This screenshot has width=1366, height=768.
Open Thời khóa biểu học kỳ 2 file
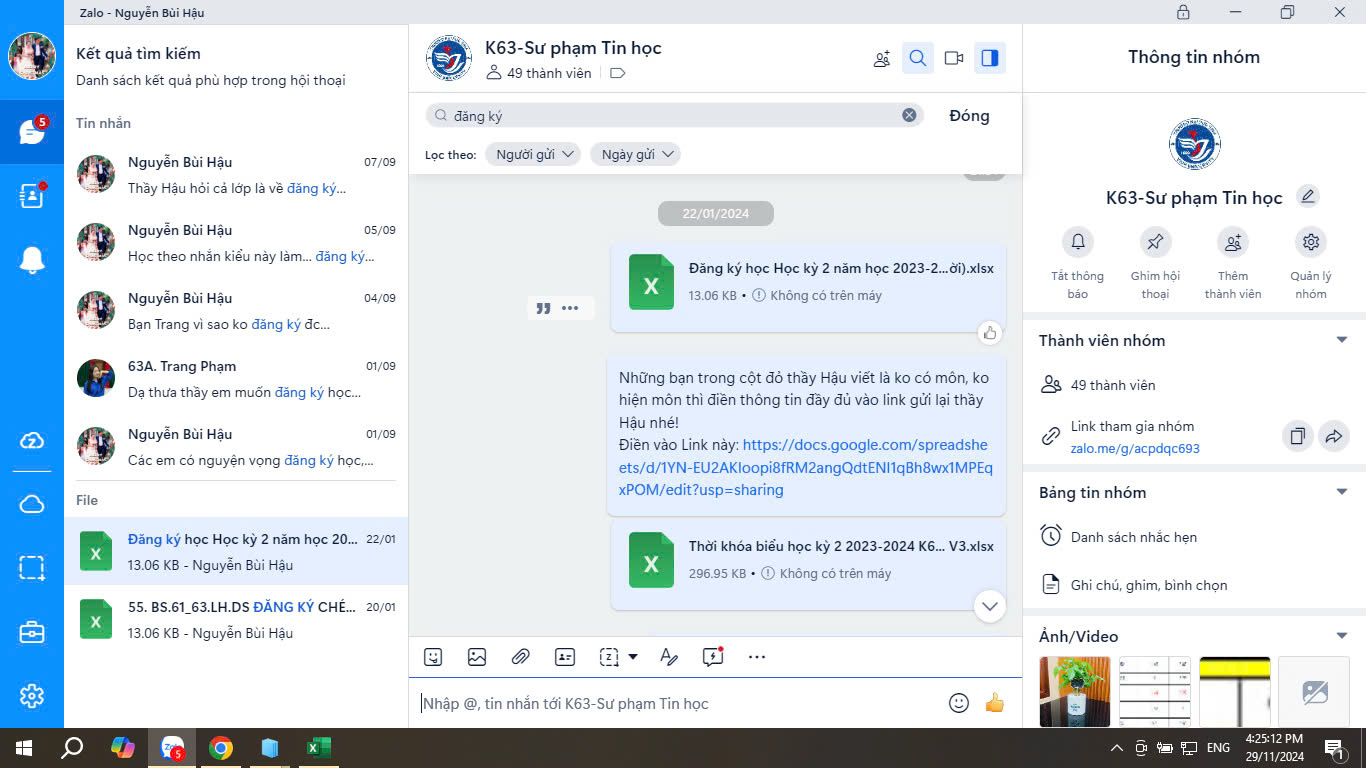pos(808,564)
